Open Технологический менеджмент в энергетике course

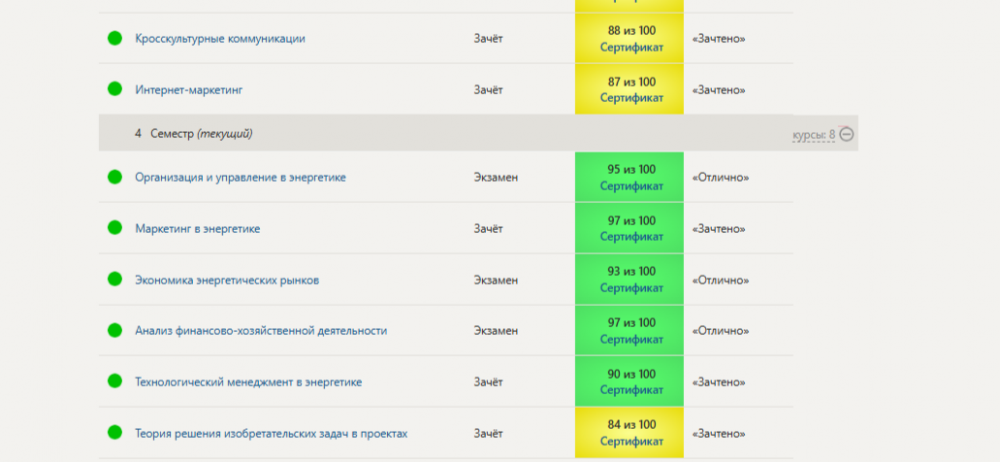pos(249,382)
